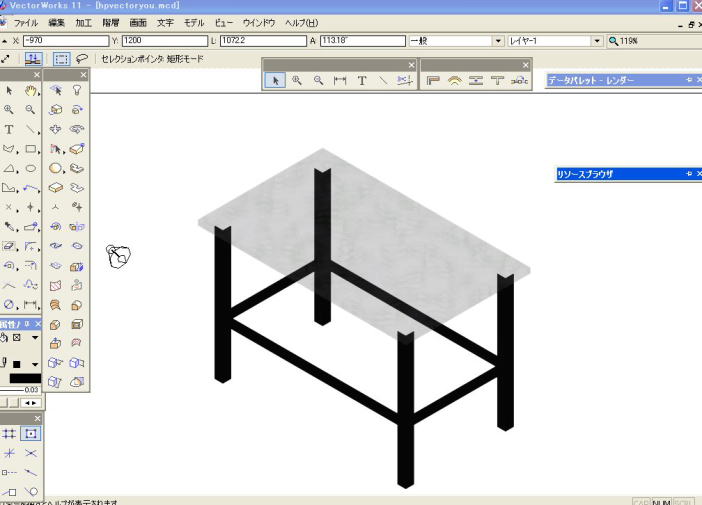Viewport: 702px width, 505px height.
Task: Select the Ellipse tool
Action: (x=30, y=168)
